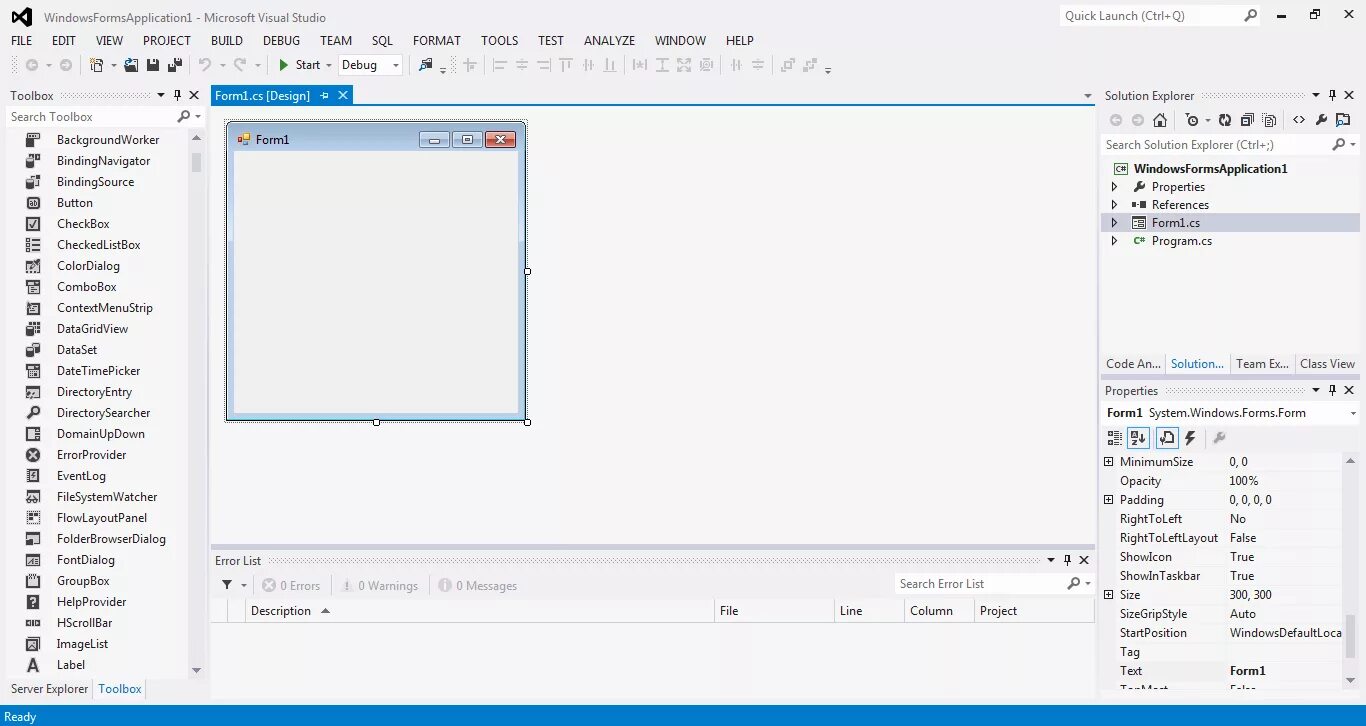This screenshot has height=726, width=1366.
Task: Click the Open File toolbar icon
Action: (131, 65)
